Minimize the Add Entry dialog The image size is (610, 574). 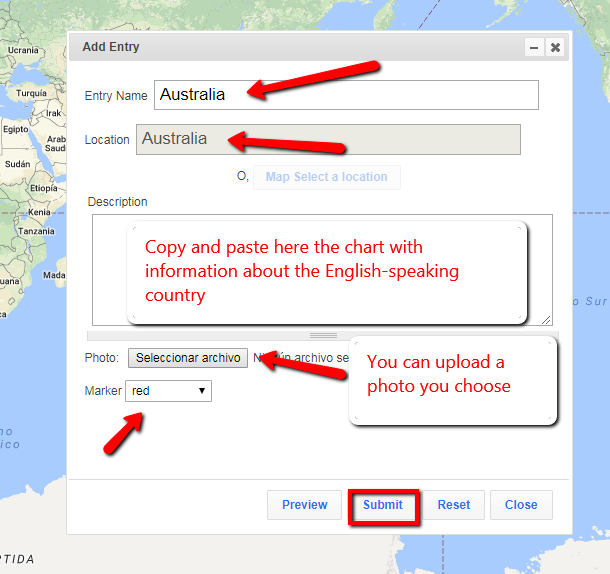[x=534, y=47]
